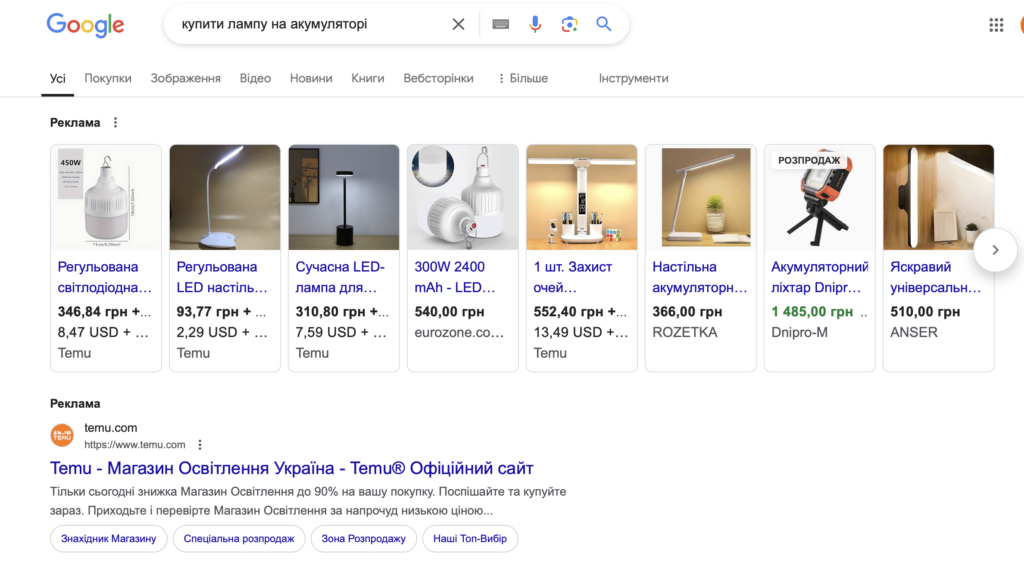Click the https://www.temu.com URL text
This screenshot has width=1024, height=568.
point(135,445)
